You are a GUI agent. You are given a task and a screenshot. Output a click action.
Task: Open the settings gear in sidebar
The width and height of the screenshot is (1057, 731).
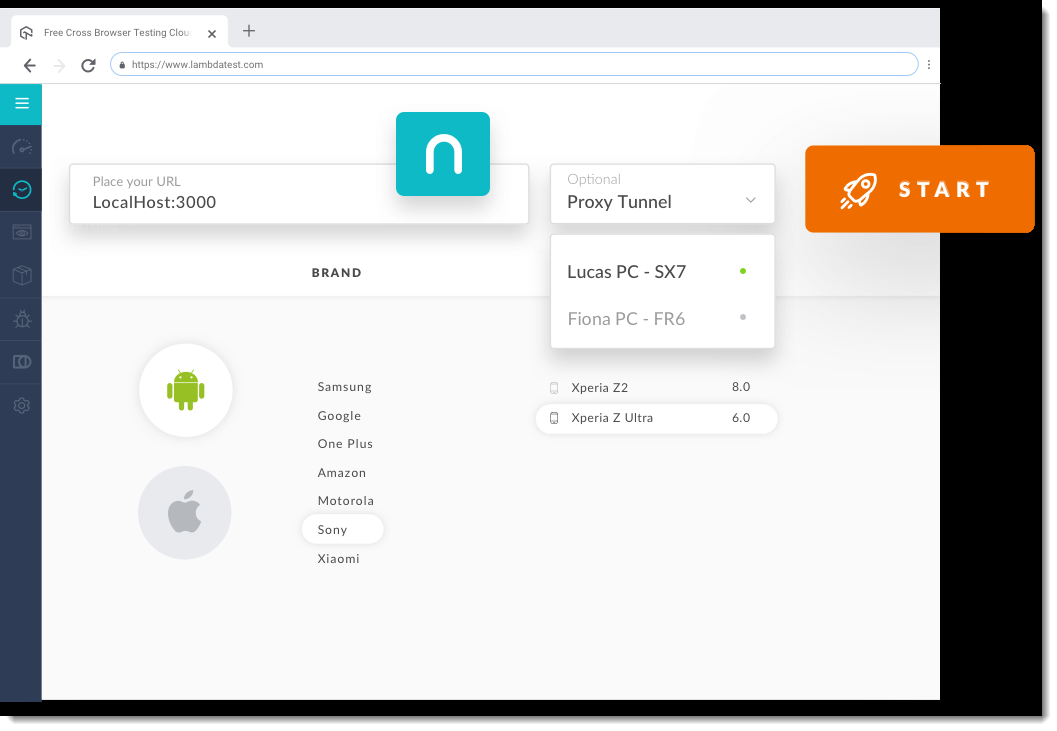click(x=22, y=405)
